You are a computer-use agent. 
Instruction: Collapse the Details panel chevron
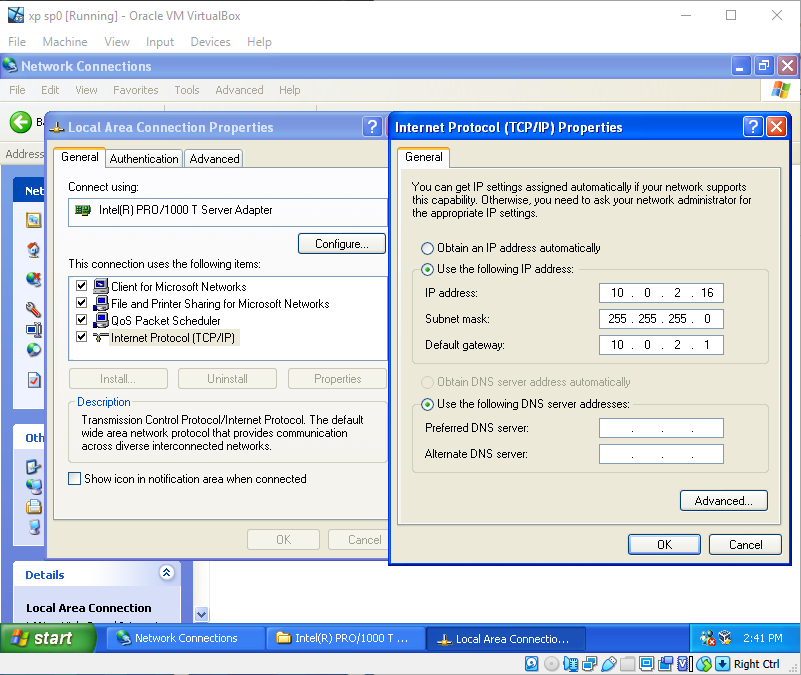coord(167,572)
